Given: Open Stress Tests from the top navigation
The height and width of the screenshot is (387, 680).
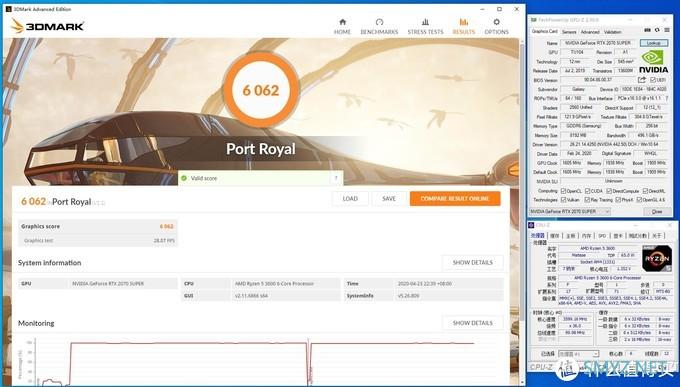Looking at the screenshot, I should (425, 26).
